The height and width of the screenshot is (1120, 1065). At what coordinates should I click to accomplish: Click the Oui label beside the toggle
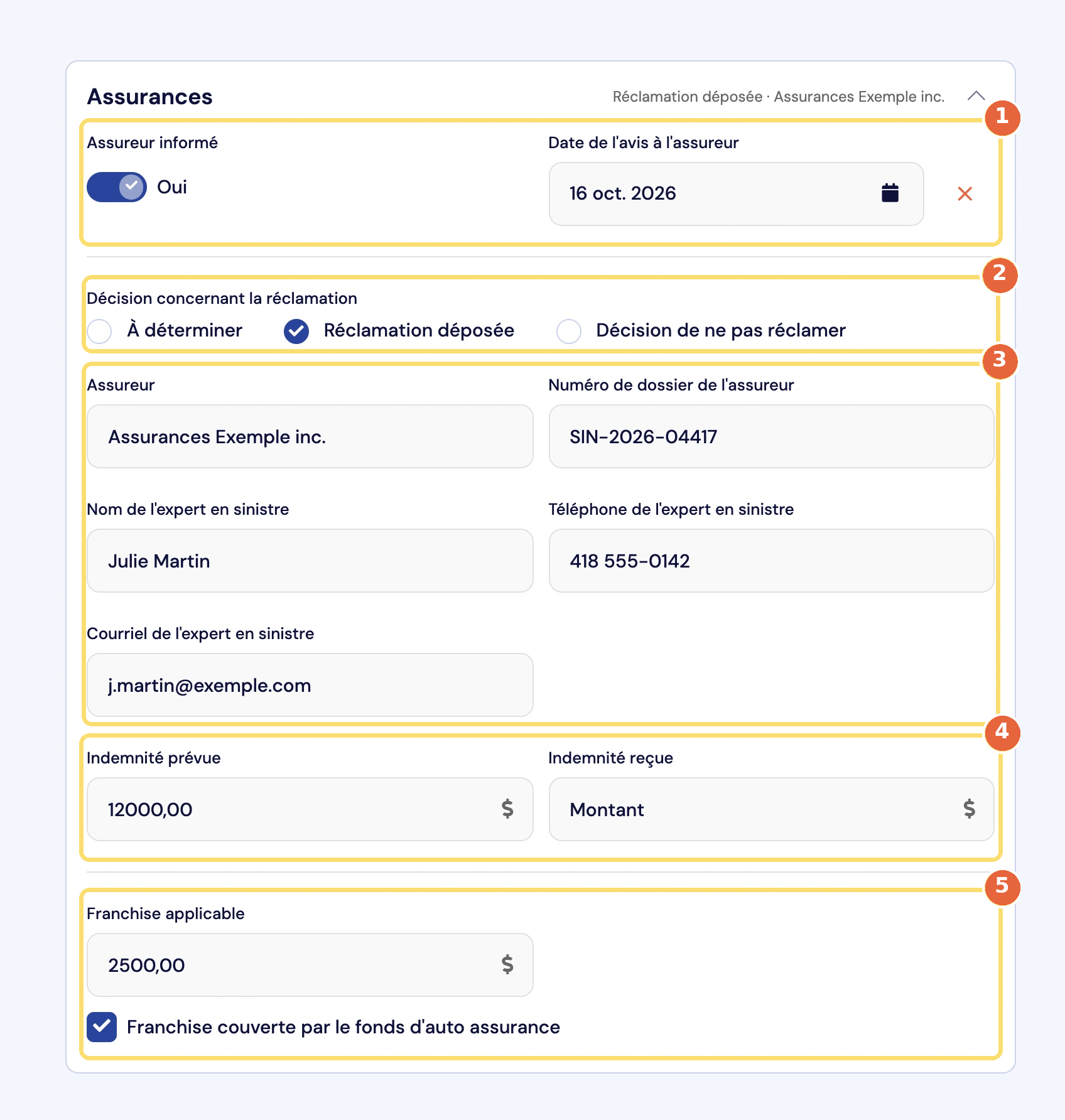point(172,187)
